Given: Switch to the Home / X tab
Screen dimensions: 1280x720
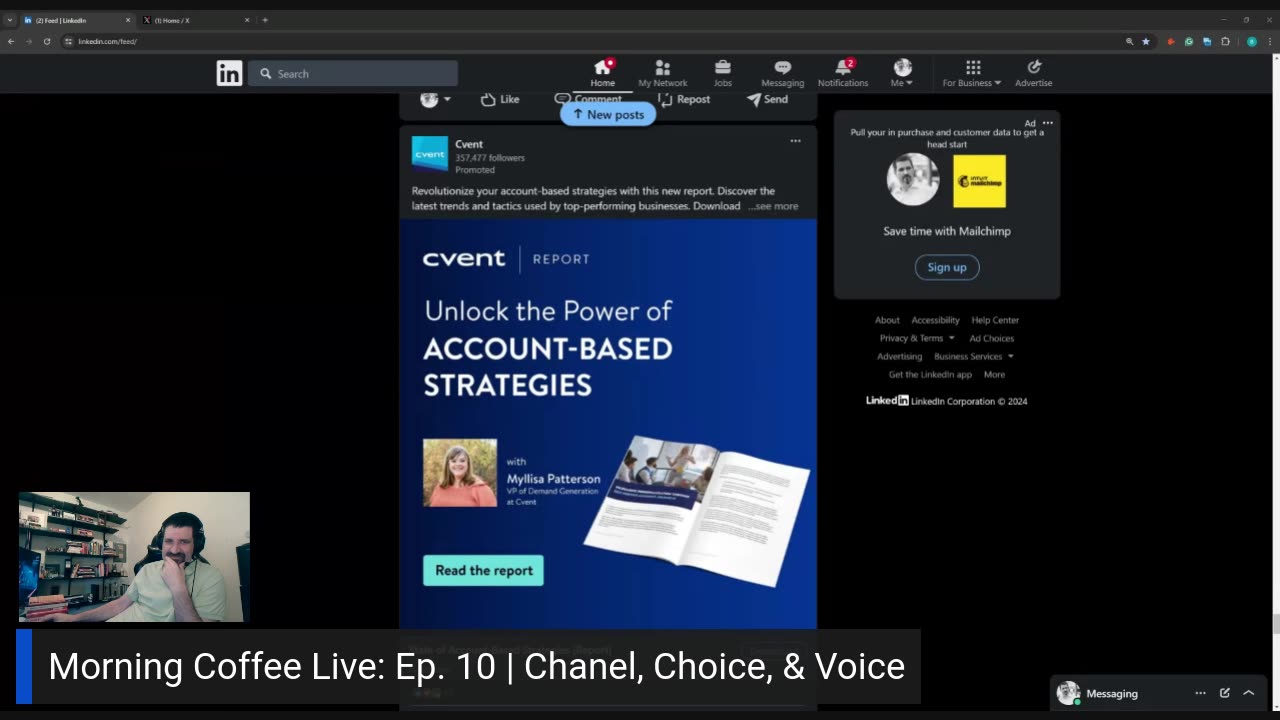Looking at the screenshot, I should (x=196, y=20).
